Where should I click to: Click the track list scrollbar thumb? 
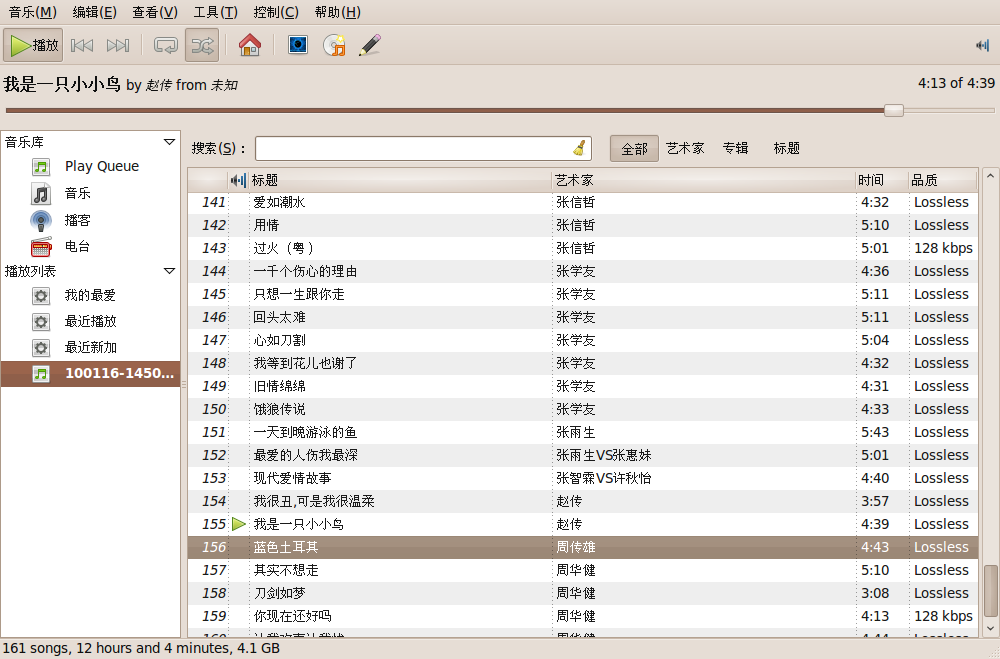coord(990,591)
